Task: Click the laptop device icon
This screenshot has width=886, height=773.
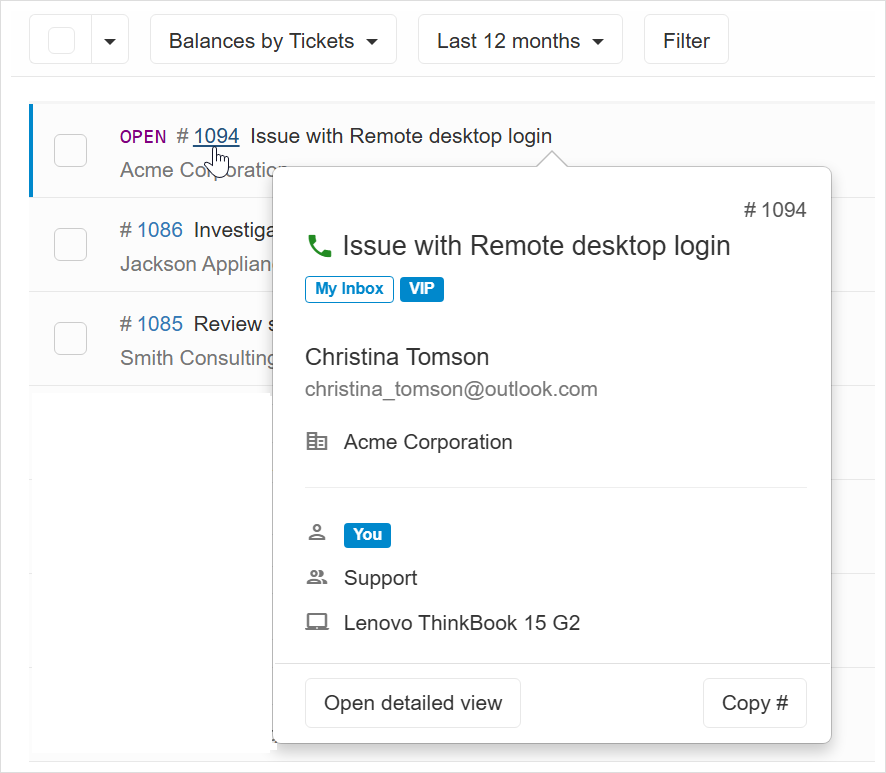Action: [317, 623]
